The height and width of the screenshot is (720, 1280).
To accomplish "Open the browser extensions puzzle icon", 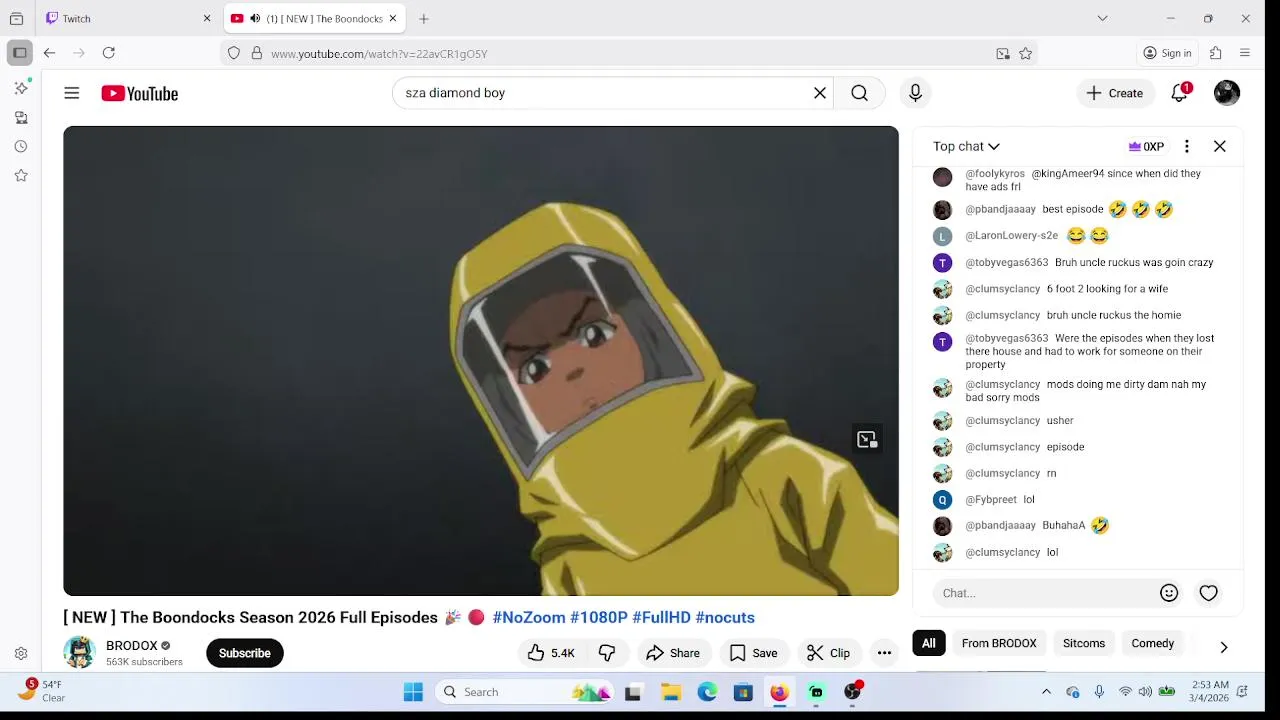I will click(x=1216, y=53).
